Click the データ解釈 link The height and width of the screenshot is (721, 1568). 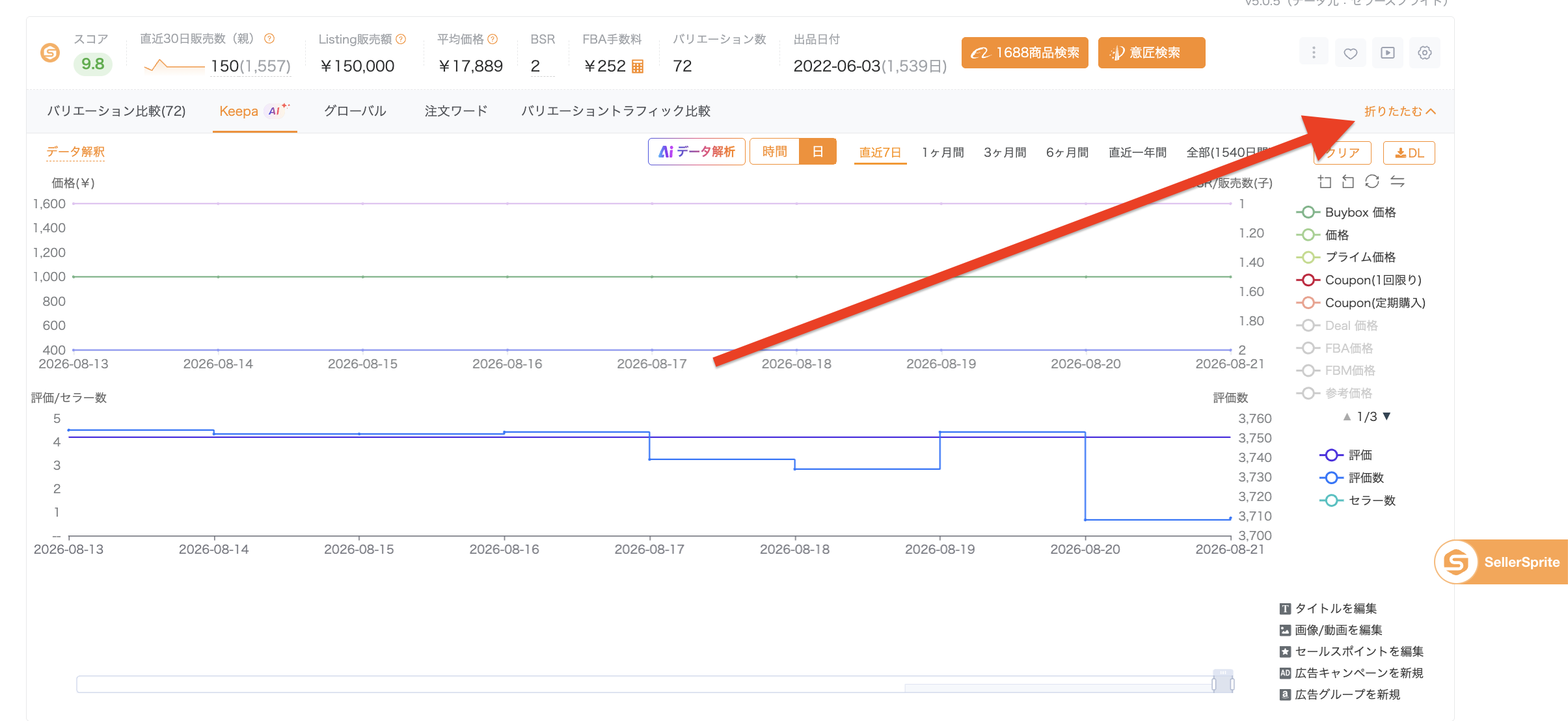click(x=75, y=152)
